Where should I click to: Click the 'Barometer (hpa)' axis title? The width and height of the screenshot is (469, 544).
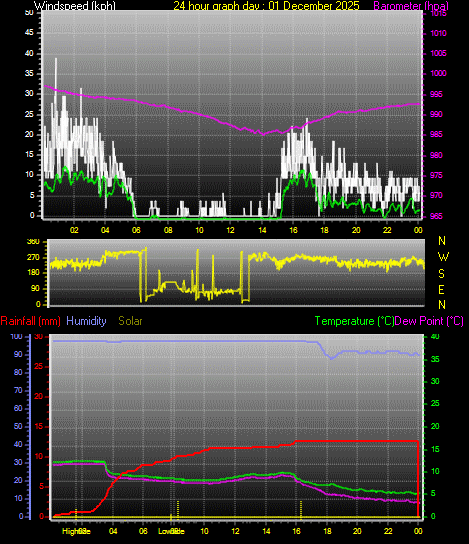pos(411,6)
